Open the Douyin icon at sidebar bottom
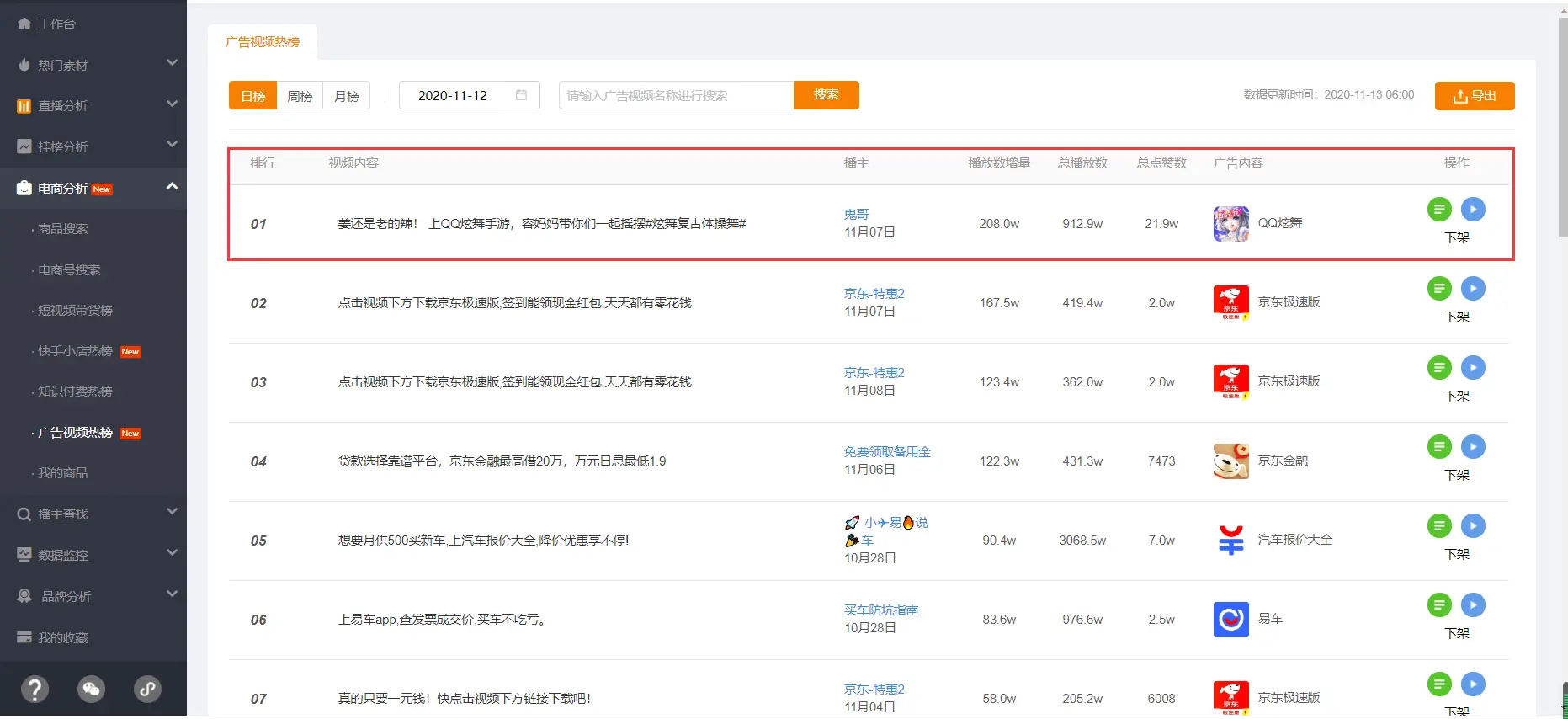The width and height of the screenshot is (1568, 719). [x=147, y=690]
